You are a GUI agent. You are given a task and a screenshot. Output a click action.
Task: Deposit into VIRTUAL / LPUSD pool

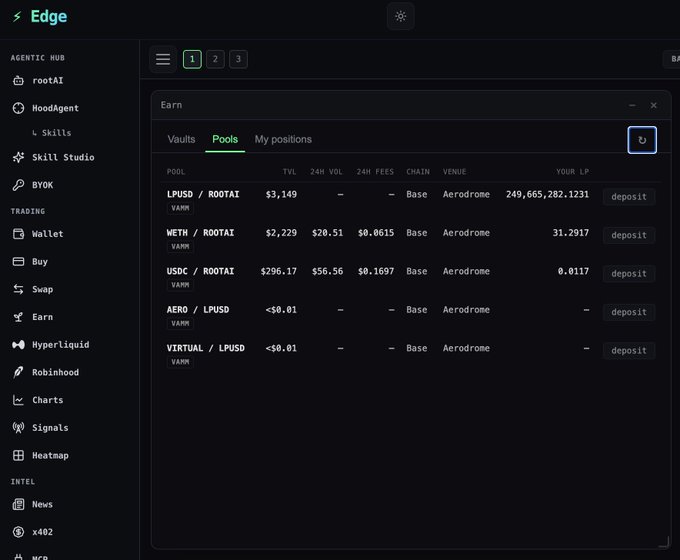click(x=629, y=350)
